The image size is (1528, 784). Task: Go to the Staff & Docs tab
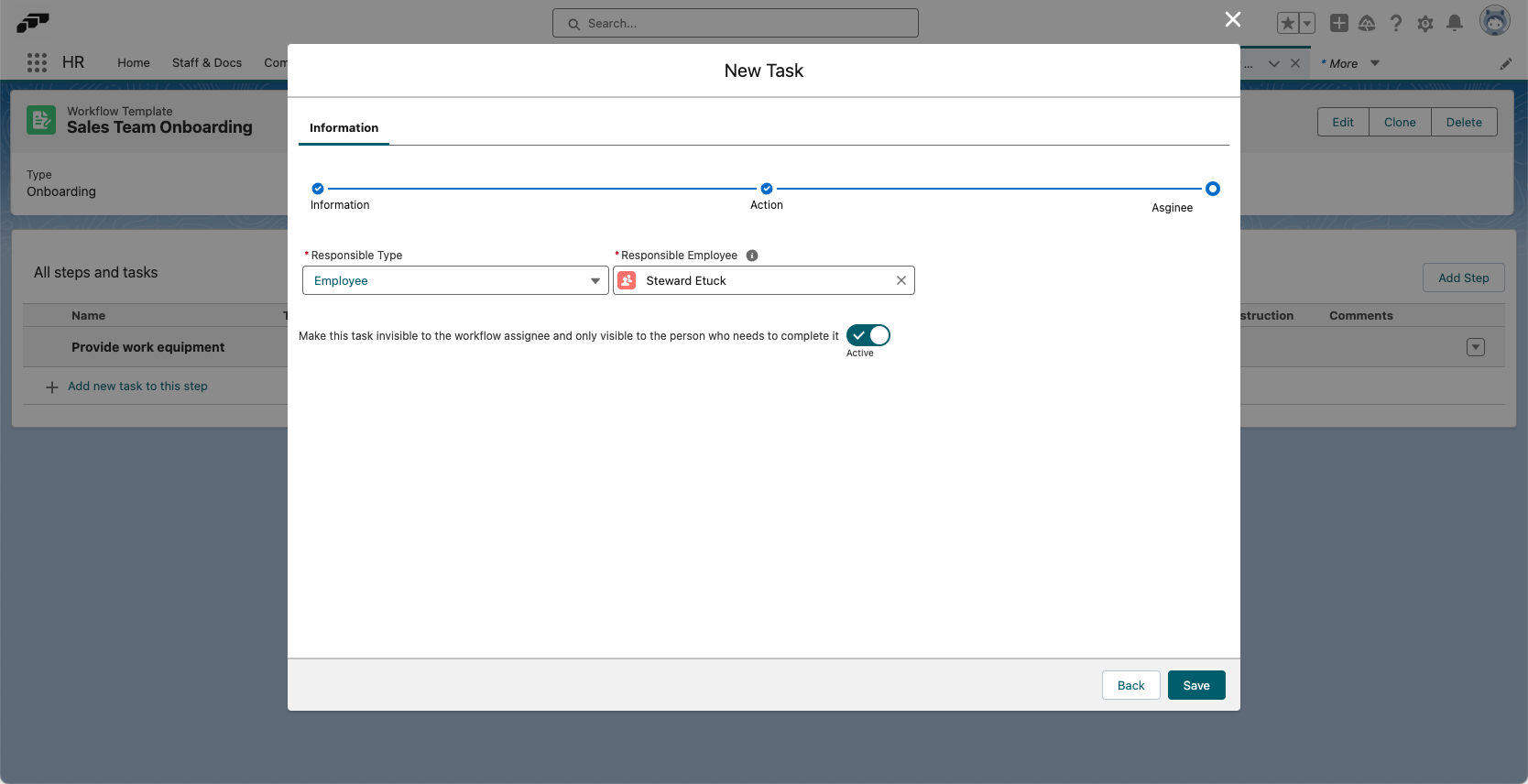[x=207, y=63]
